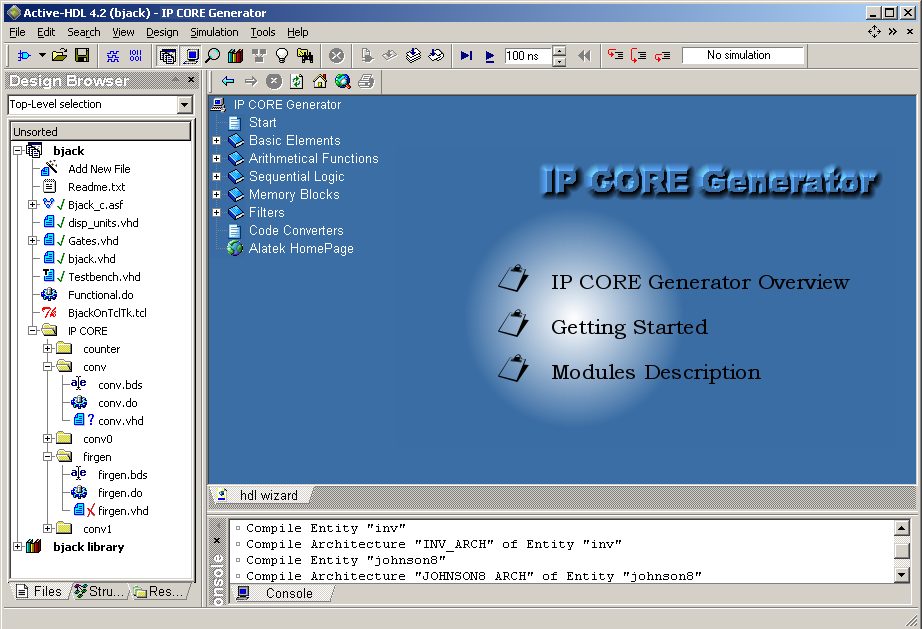Click the browser Back arrow icon
Image resolution: width=922 pixels, height=629 pixels.
(x=228, y=81)
